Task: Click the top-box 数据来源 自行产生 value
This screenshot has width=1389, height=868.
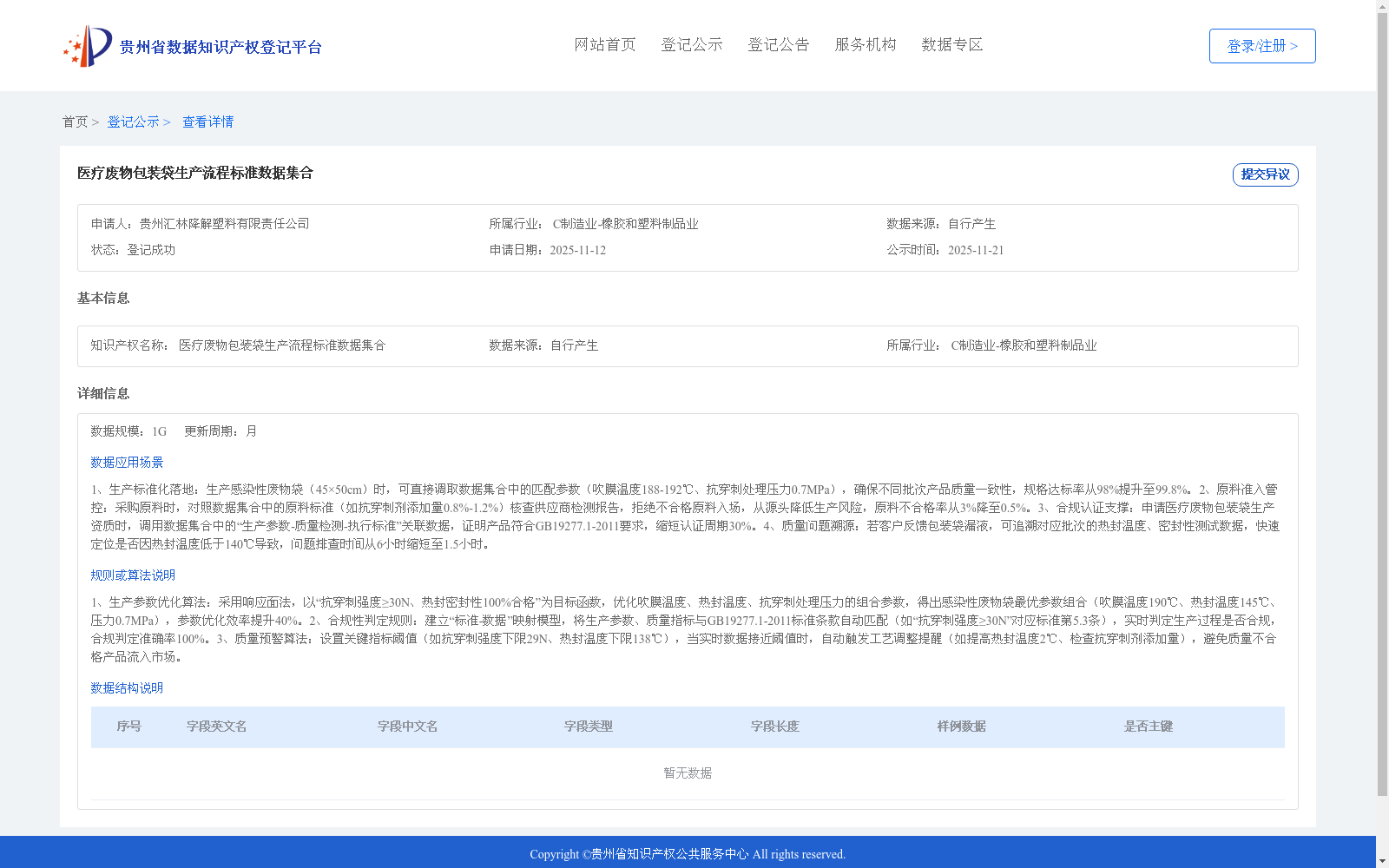Action: [x=972, y=224]
